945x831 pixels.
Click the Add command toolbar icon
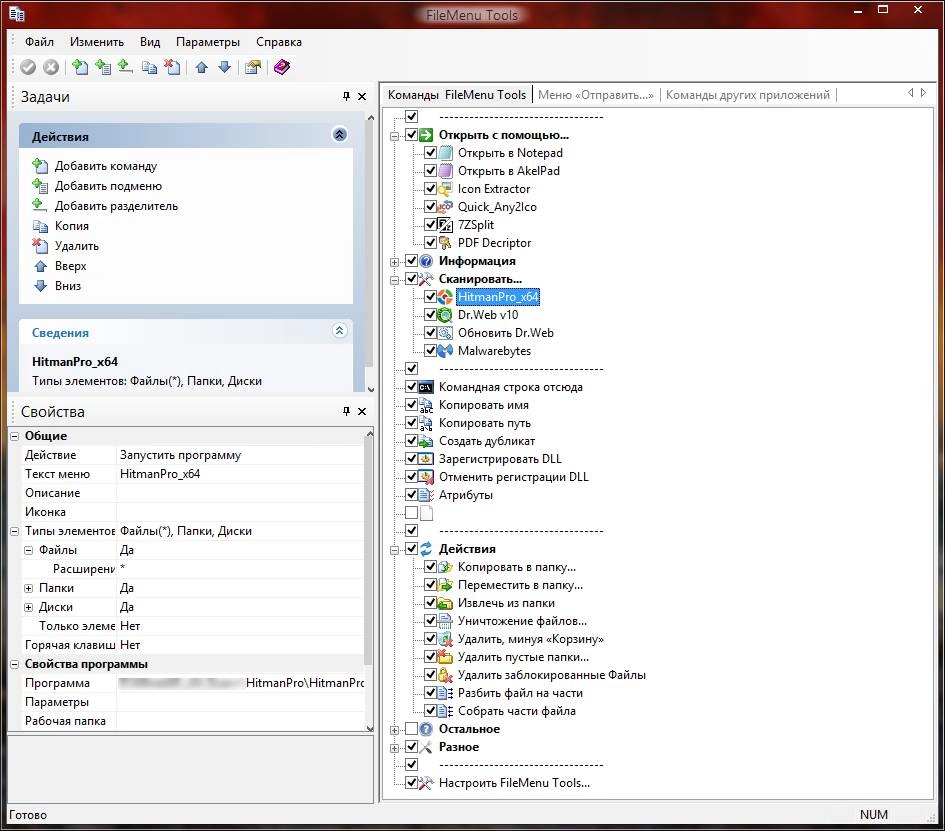(x=80, y=67)
